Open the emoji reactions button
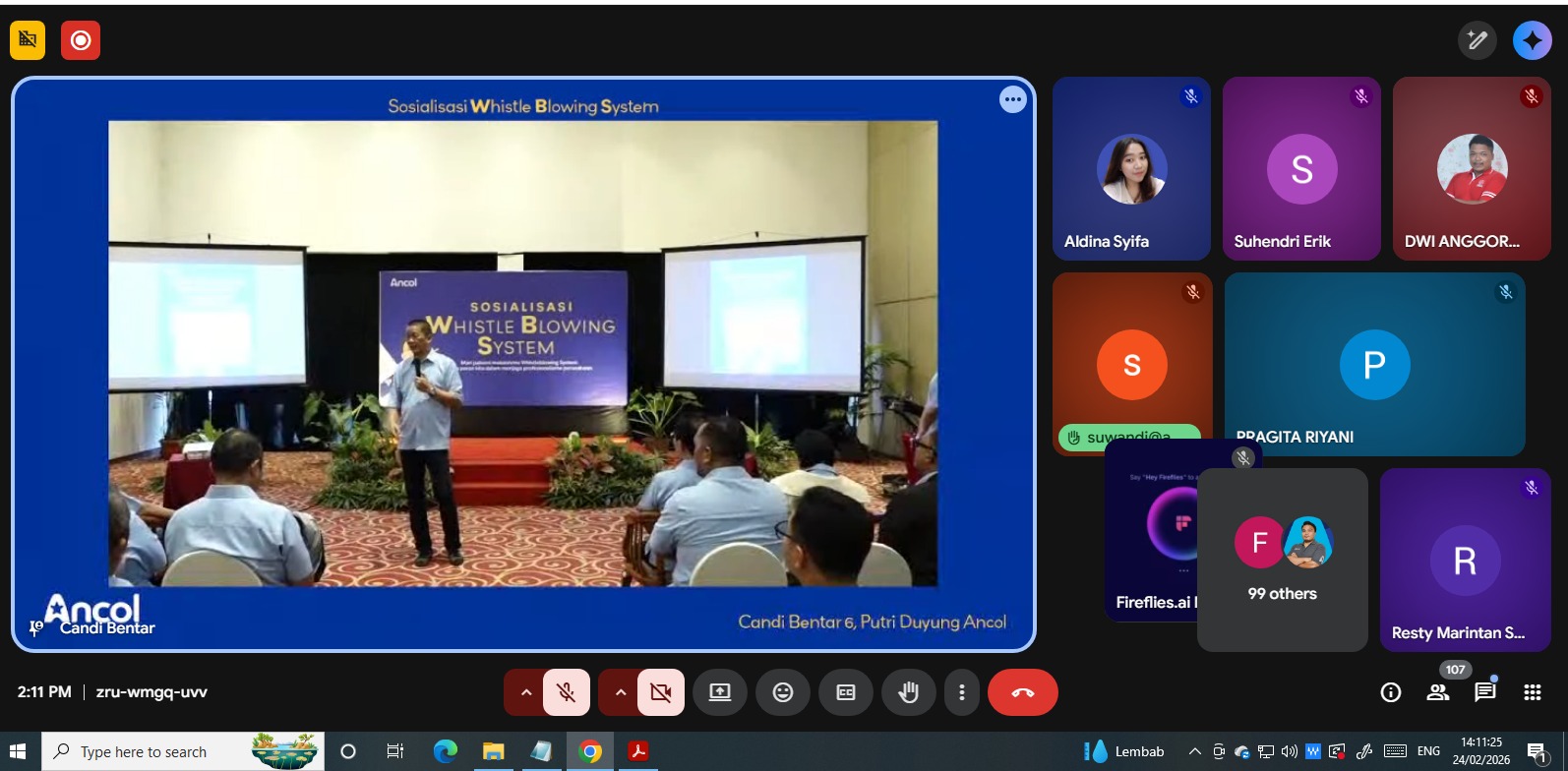This screenshot has height=771, width=1568. (783, 692)
